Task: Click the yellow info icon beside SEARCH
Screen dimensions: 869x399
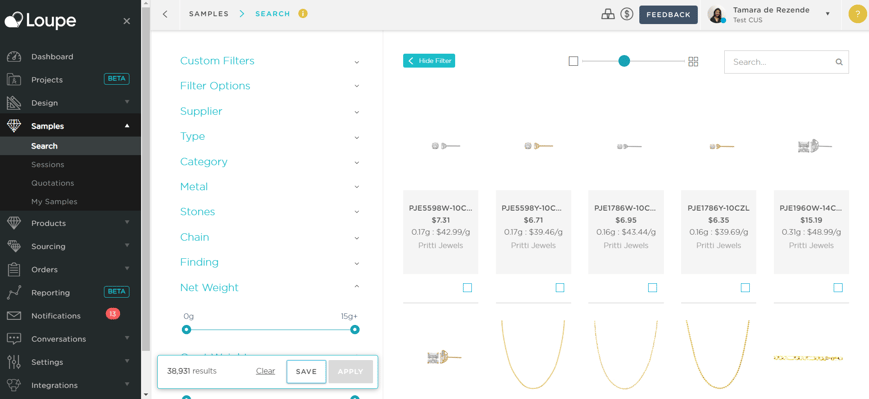Action: (303, 14)
